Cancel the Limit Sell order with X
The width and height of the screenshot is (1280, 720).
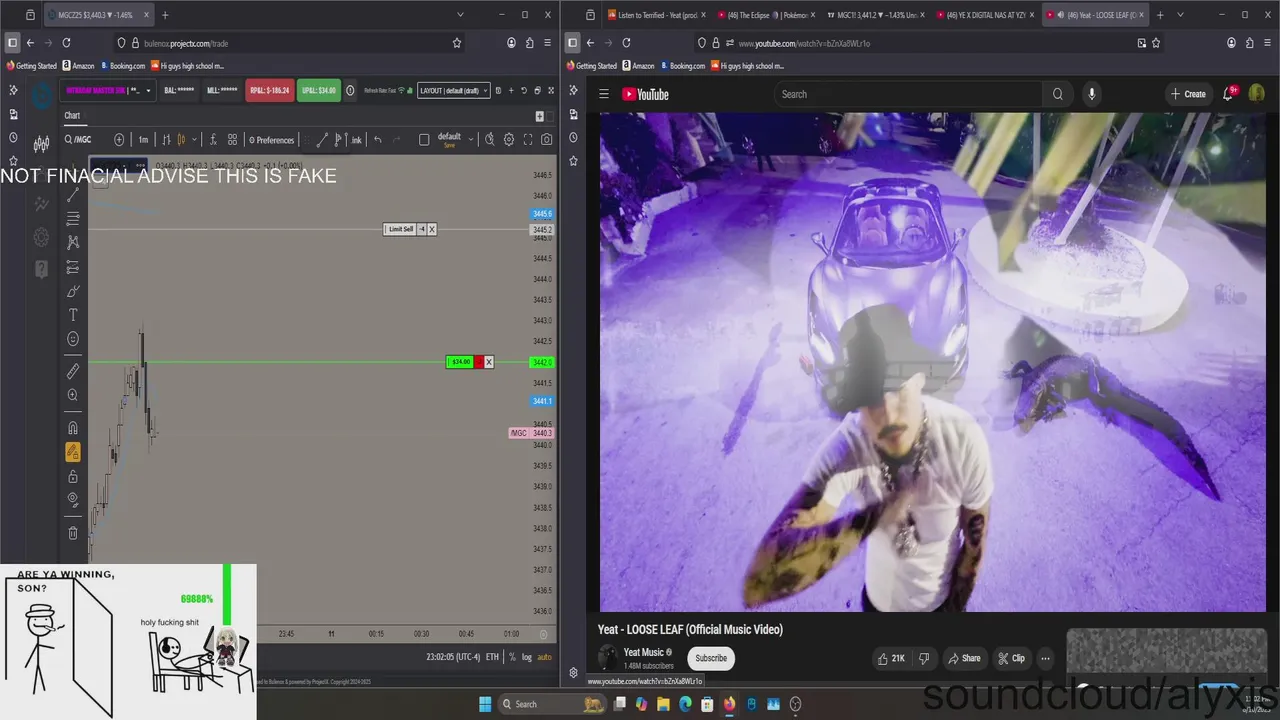click(x=432, y=229)
